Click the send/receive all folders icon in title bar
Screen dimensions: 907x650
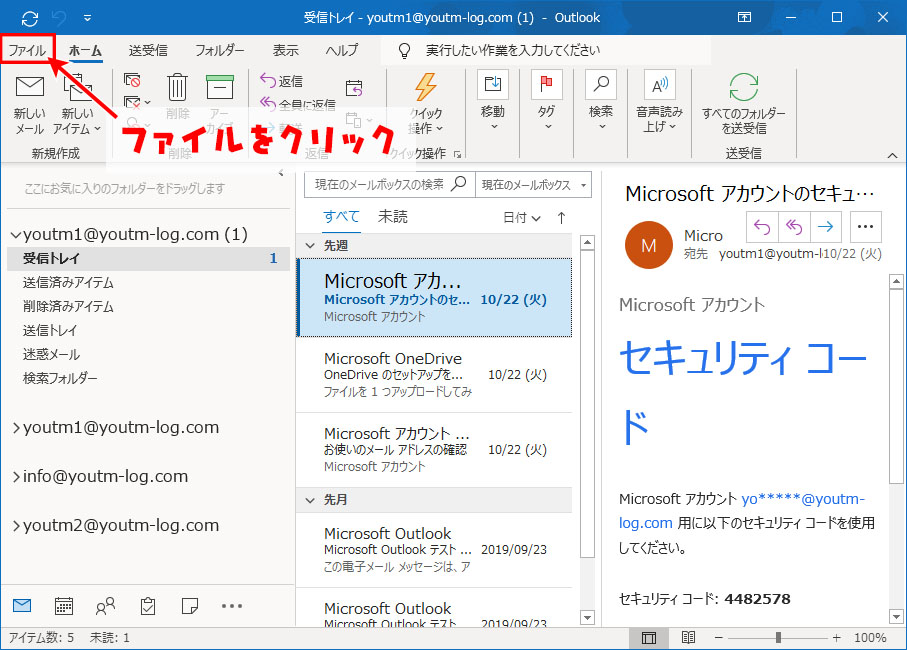click(x=30, y=18)
